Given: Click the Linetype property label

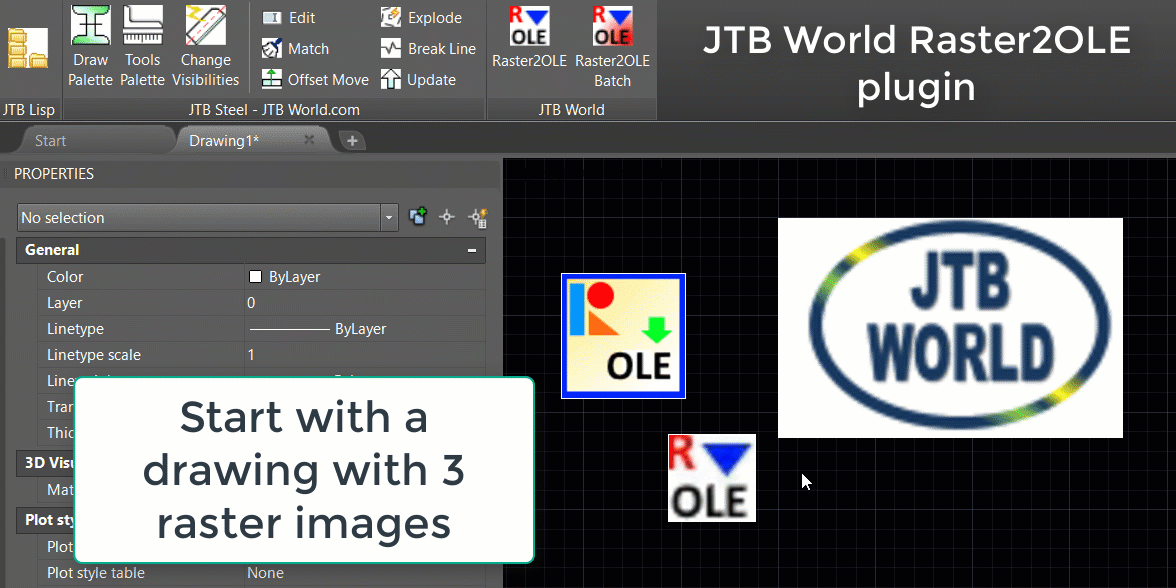Looking at the screenshot, I should coord(75,329).
